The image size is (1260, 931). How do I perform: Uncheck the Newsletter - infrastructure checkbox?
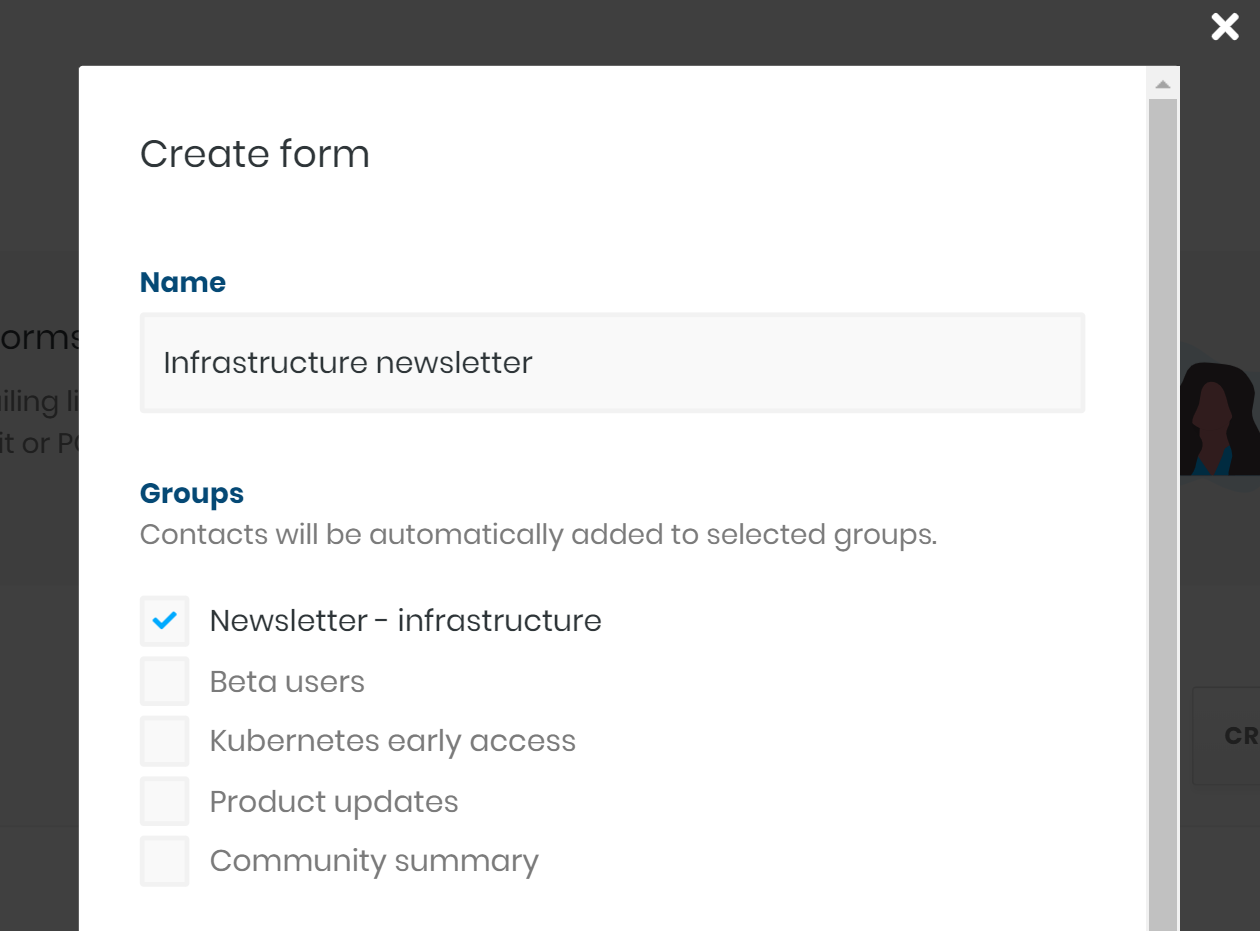click(164, 621)
